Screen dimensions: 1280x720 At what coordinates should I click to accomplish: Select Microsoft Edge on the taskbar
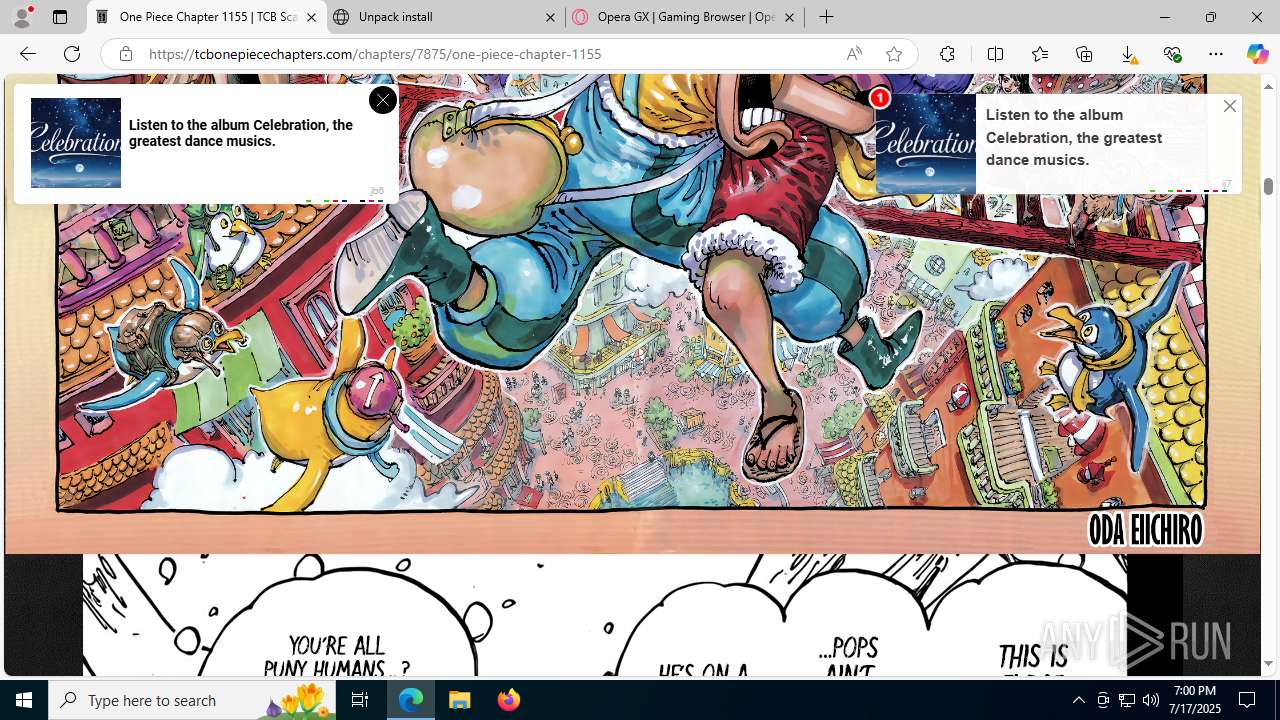point(411,700)
